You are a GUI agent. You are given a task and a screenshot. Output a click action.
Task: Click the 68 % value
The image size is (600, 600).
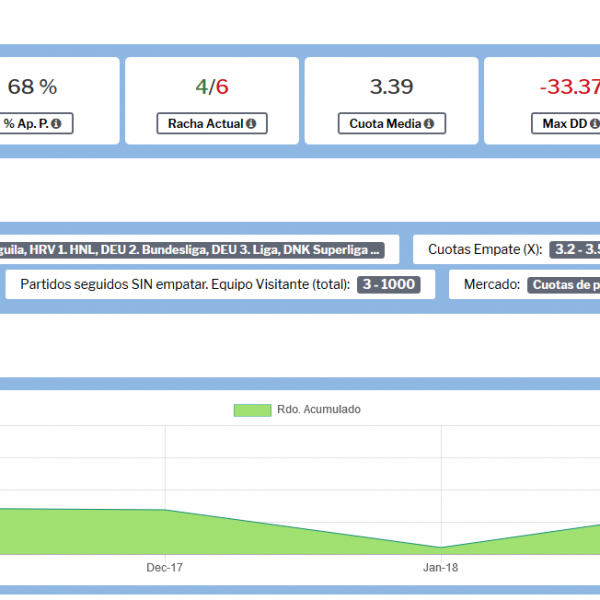click(33, 86)
